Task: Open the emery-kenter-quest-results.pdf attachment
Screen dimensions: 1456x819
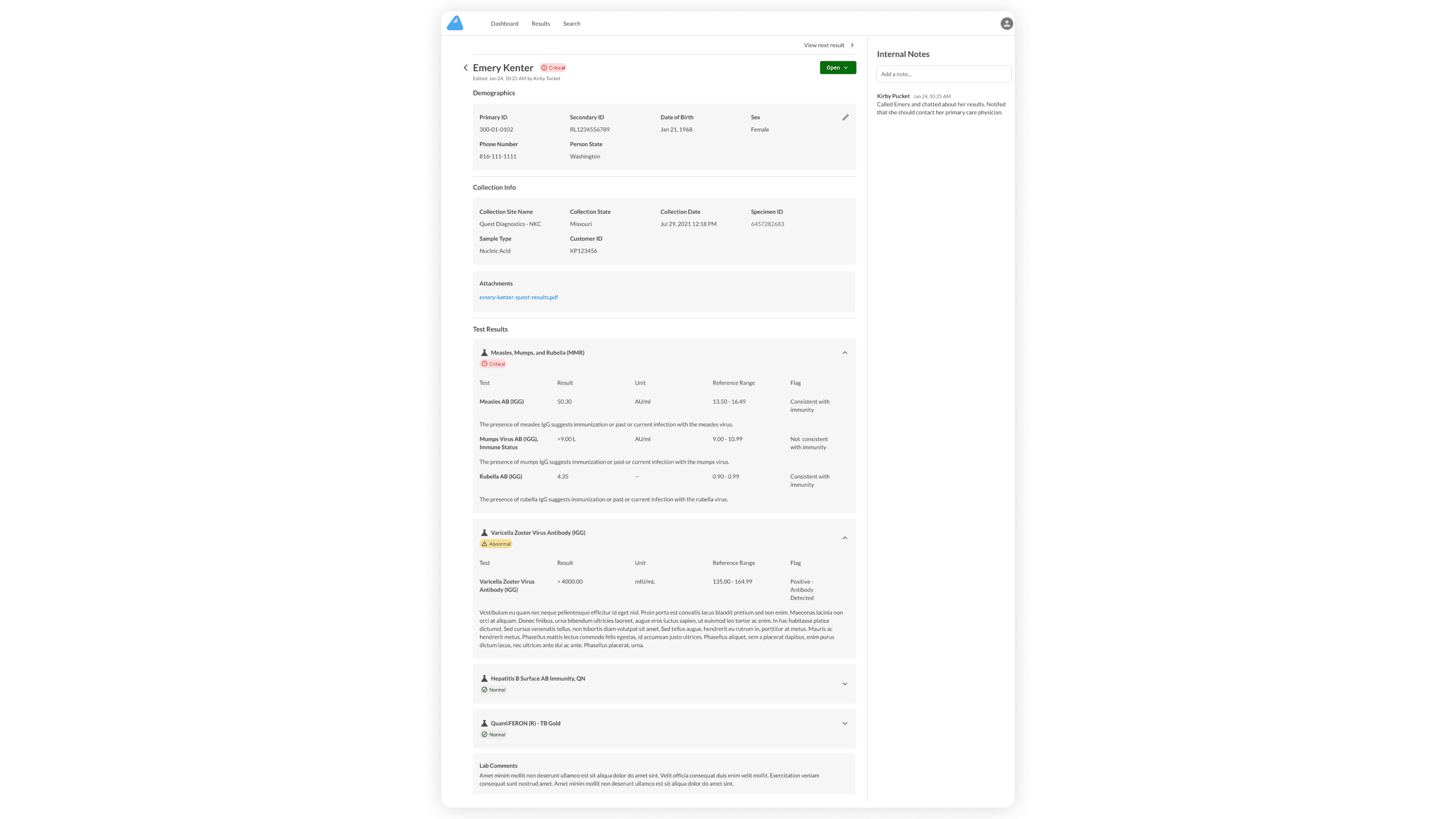Action: [518, 297]
